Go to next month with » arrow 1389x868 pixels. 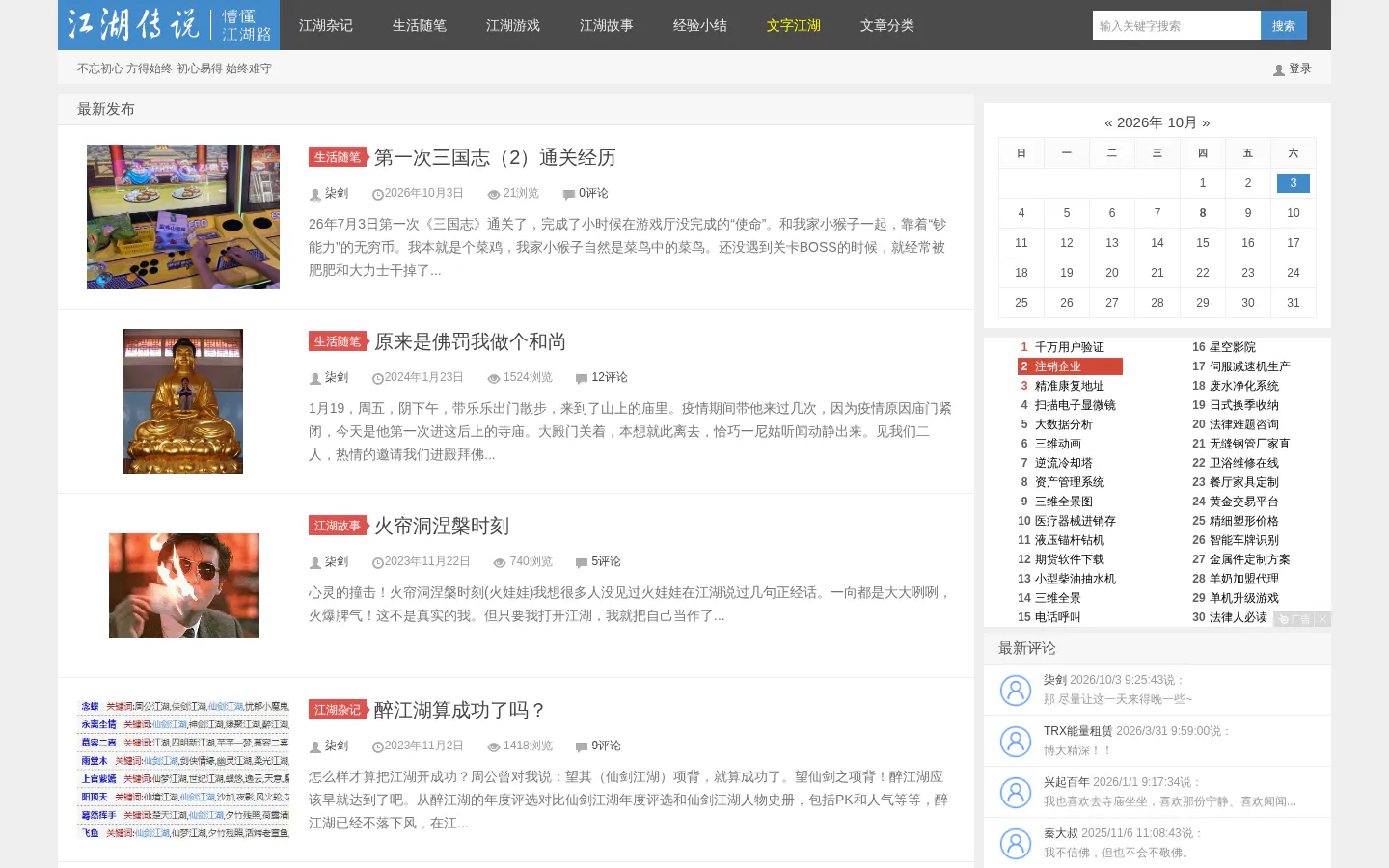(1206, 122)
